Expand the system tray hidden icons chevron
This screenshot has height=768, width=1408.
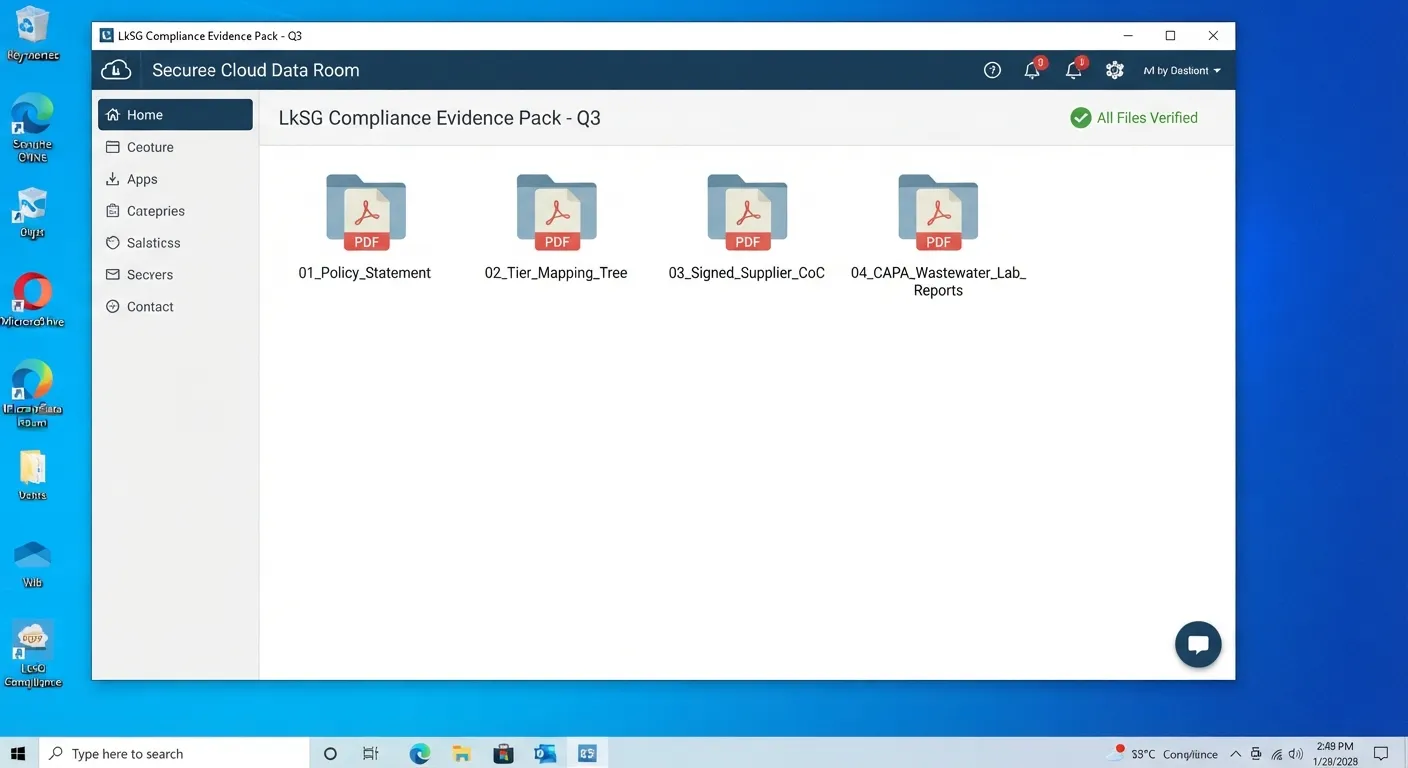click(x=1235, y=754)
